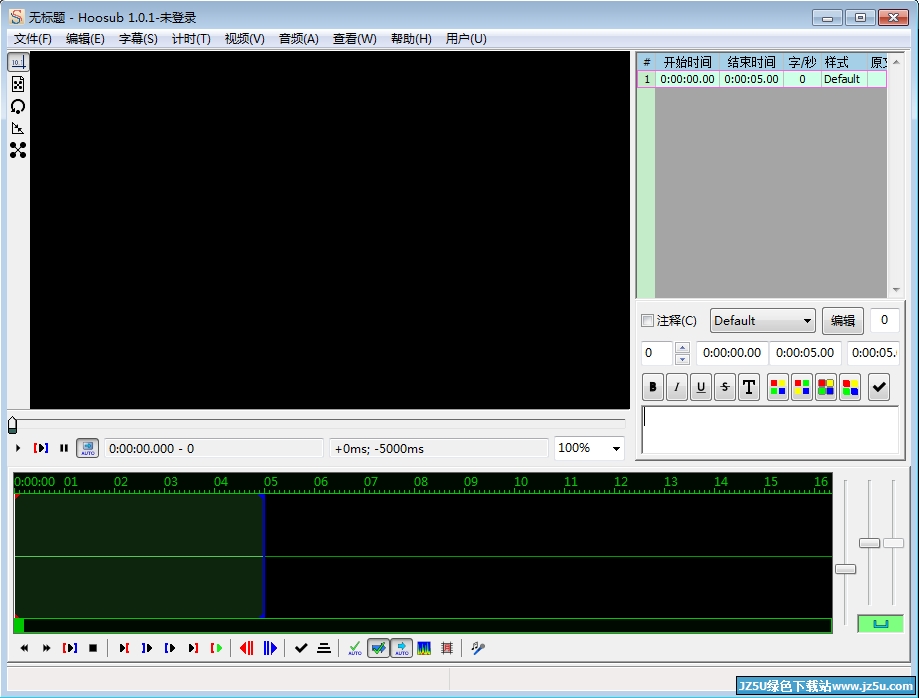Viewport: 919px width, 698px height.
Task: Open 字幕(S) menu
Action: (138, 39)
